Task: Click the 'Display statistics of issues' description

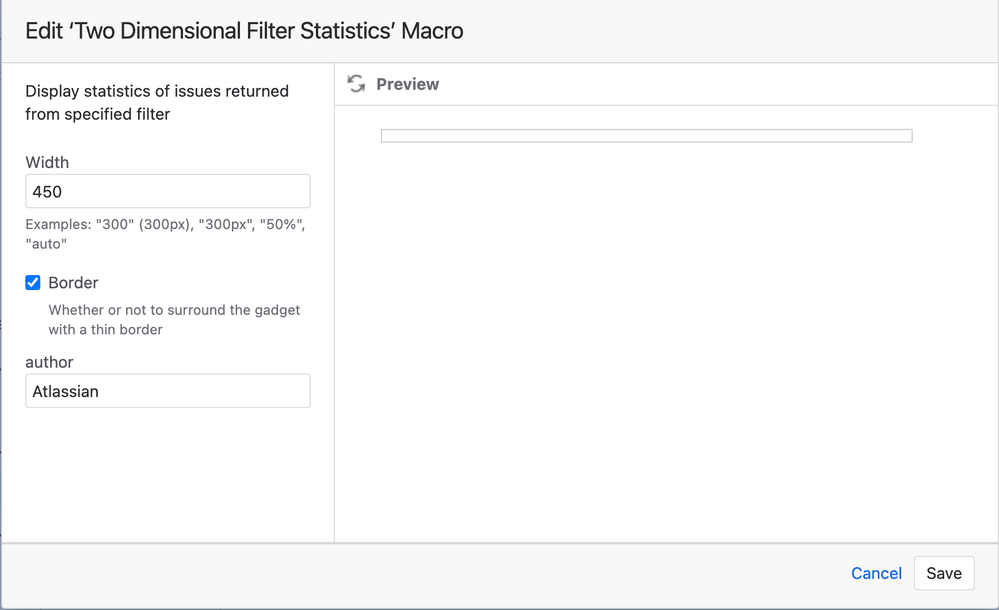Action: [x=157, y=102]
